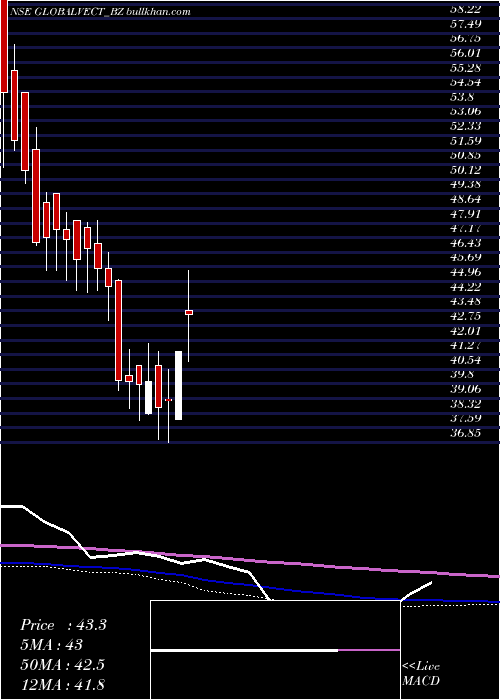Click the last small red candle near 43.48
The height and width of the screenshot is (700, 500).
(189, 312)
